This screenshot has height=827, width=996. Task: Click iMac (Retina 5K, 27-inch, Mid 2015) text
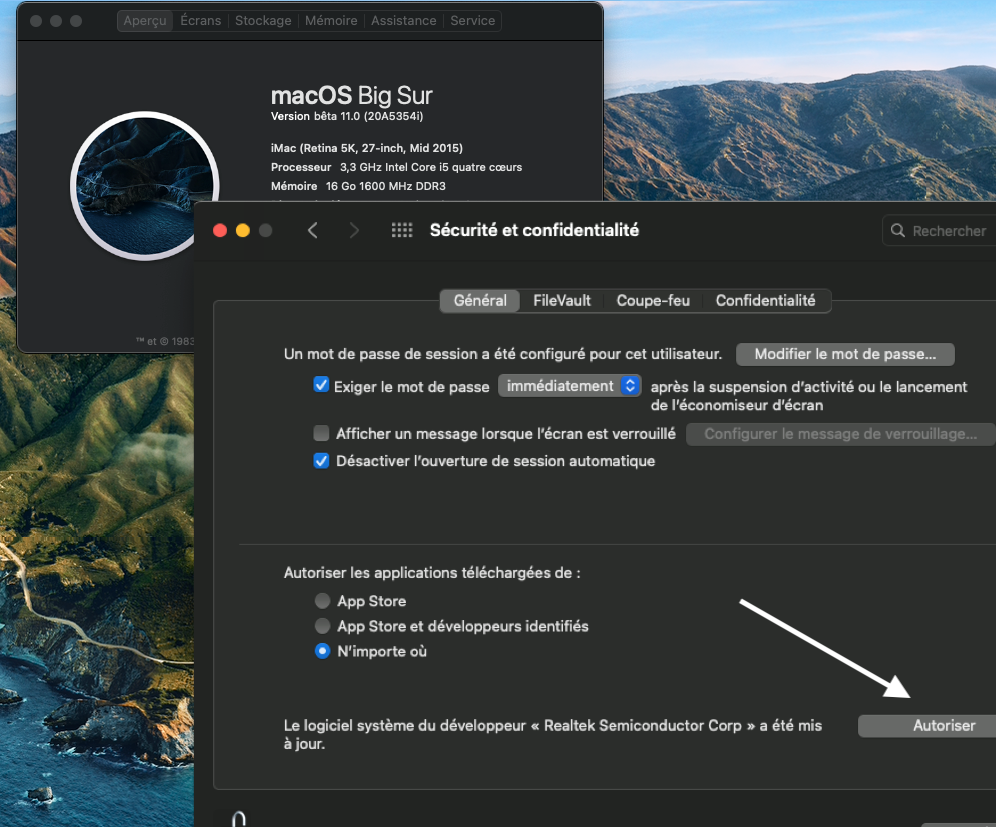tap(367, 148)
